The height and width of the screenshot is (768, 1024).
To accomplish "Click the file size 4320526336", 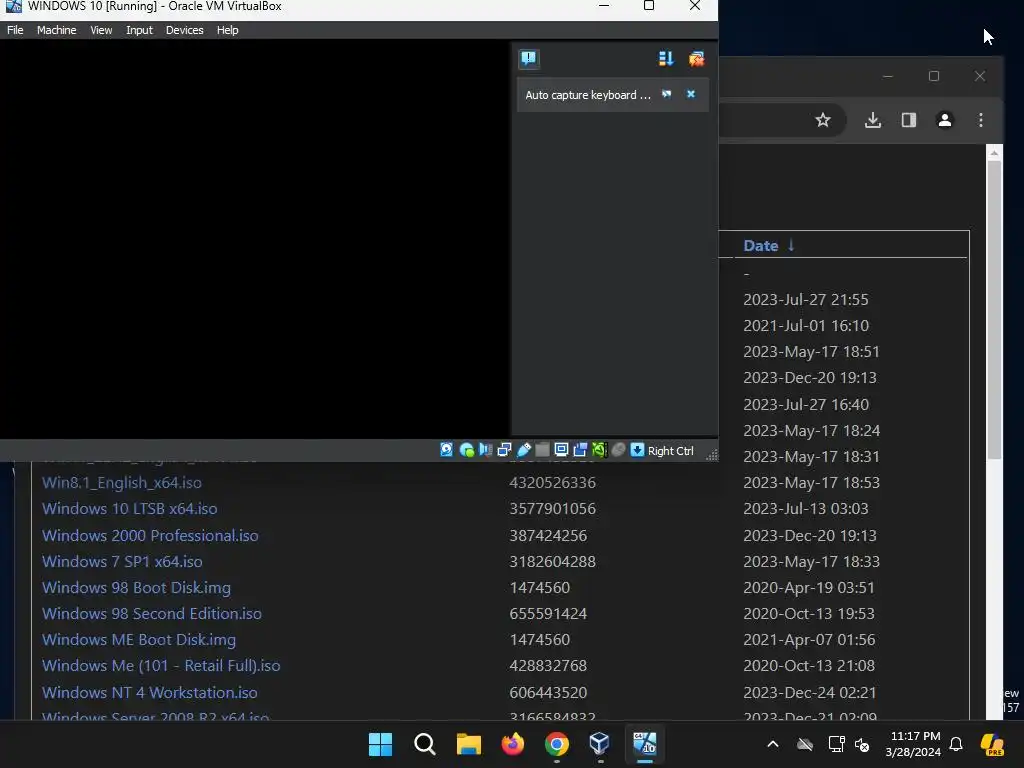I will 552,483.
